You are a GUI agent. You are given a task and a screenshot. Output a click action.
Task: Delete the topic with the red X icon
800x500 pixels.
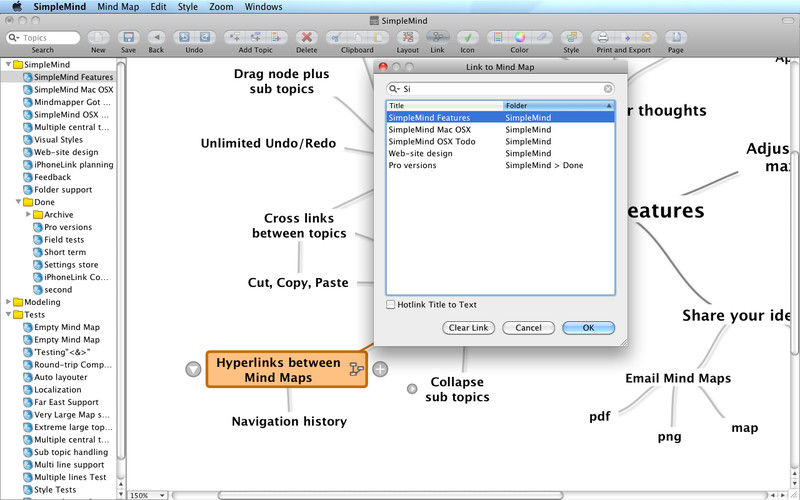307,37
